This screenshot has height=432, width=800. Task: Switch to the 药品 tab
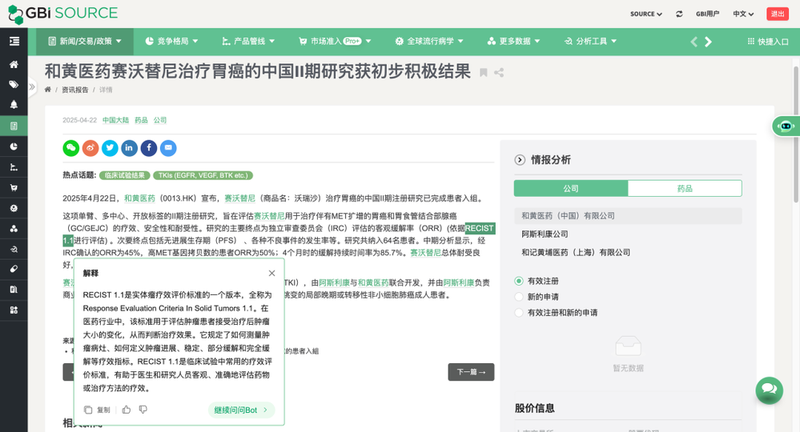pyautogui.click(x=685, y=188)
